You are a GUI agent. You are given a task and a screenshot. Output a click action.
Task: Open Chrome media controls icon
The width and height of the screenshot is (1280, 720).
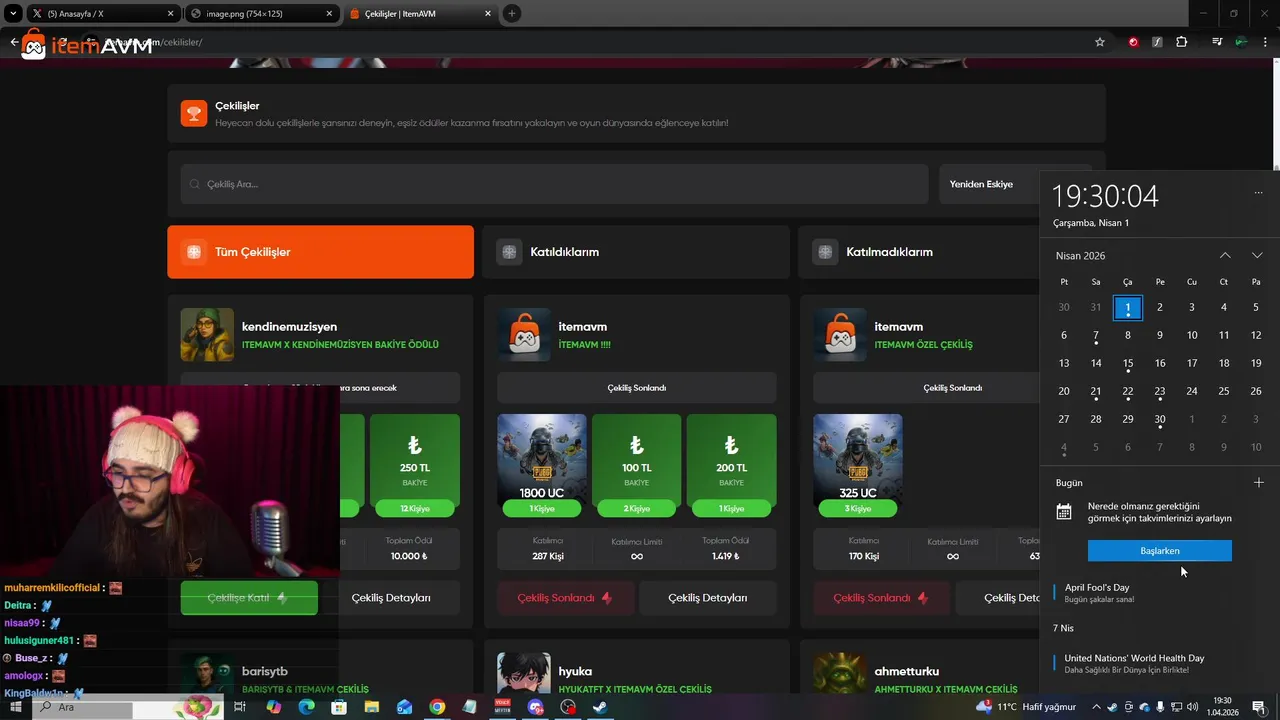coord(1217,42)
